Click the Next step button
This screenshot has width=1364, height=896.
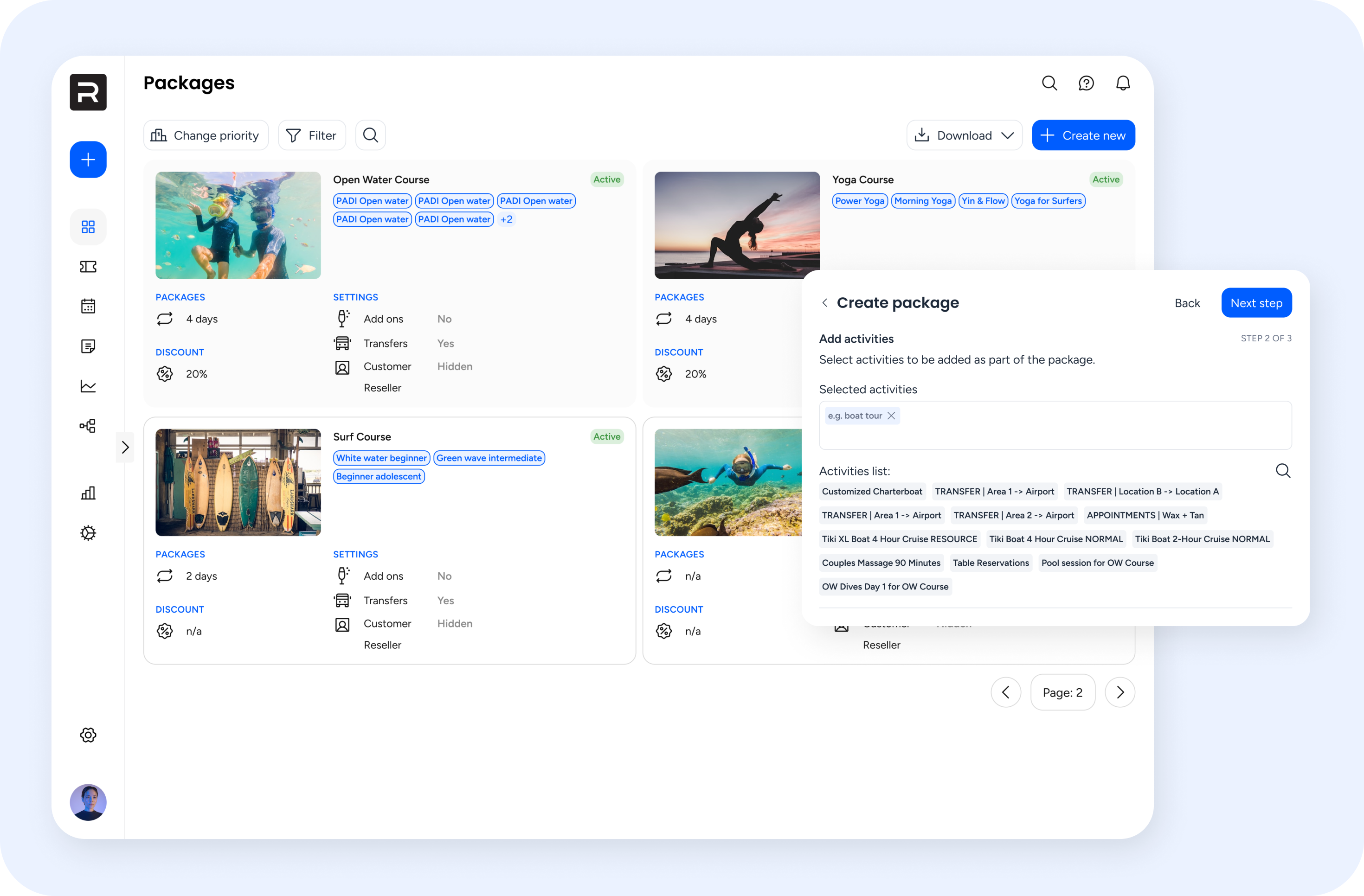(1256, 303)
